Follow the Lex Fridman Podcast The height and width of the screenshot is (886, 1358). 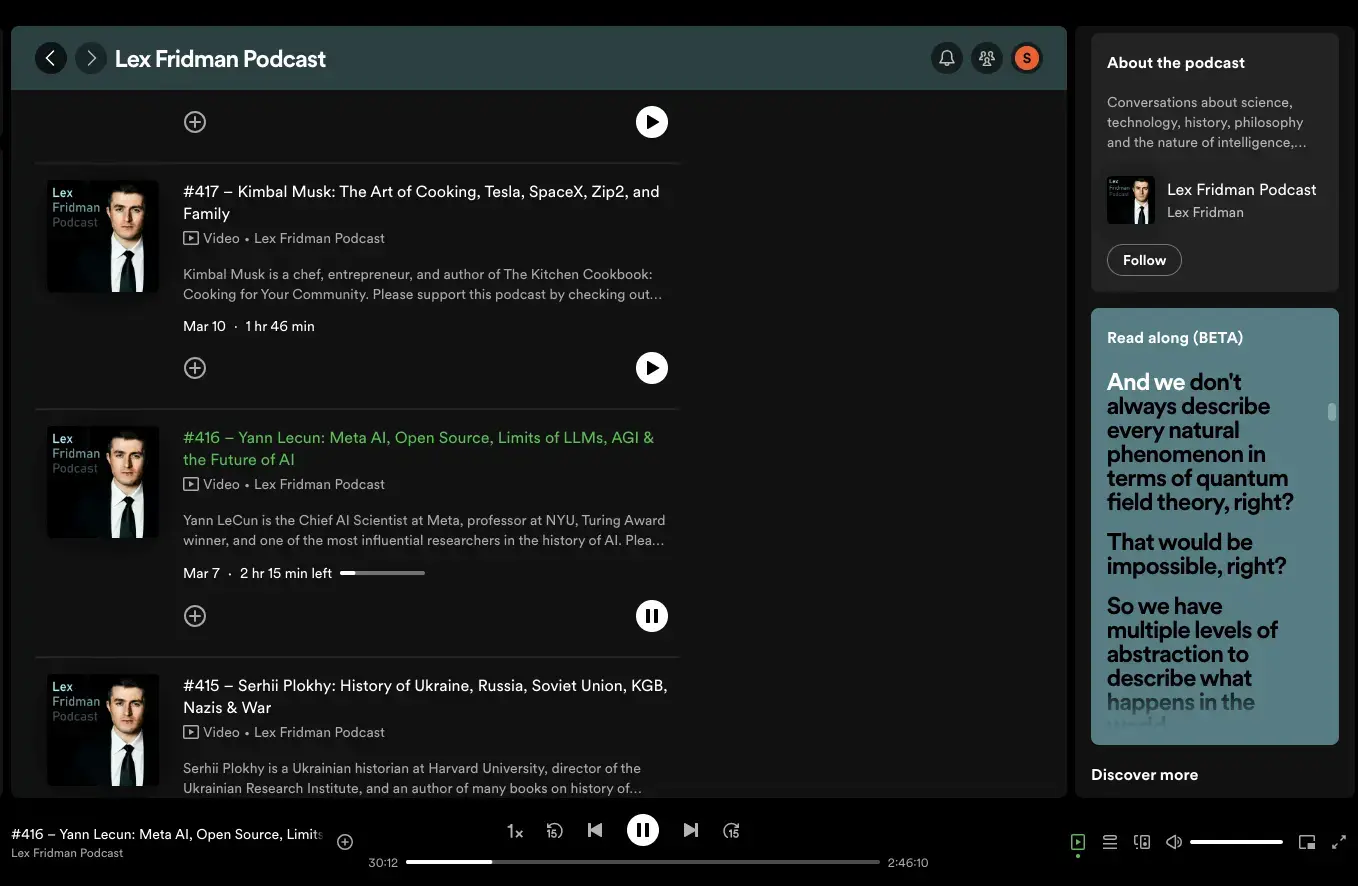pos(1144,260)
